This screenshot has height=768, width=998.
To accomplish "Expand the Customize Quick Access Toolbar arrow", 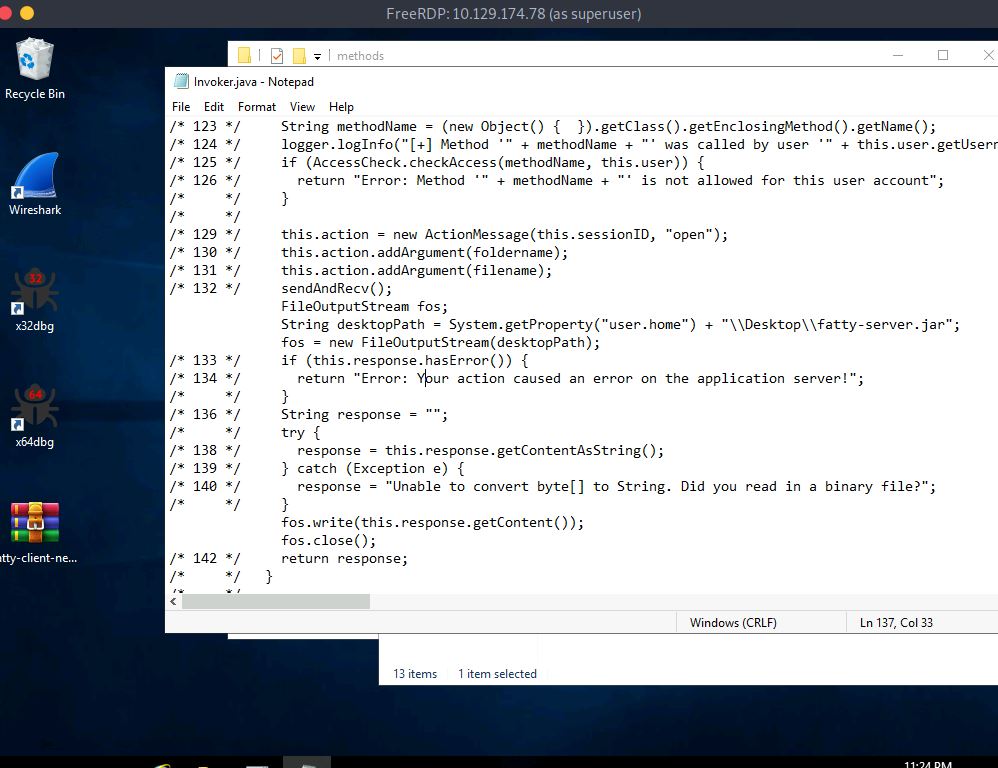I will (318, 56).
